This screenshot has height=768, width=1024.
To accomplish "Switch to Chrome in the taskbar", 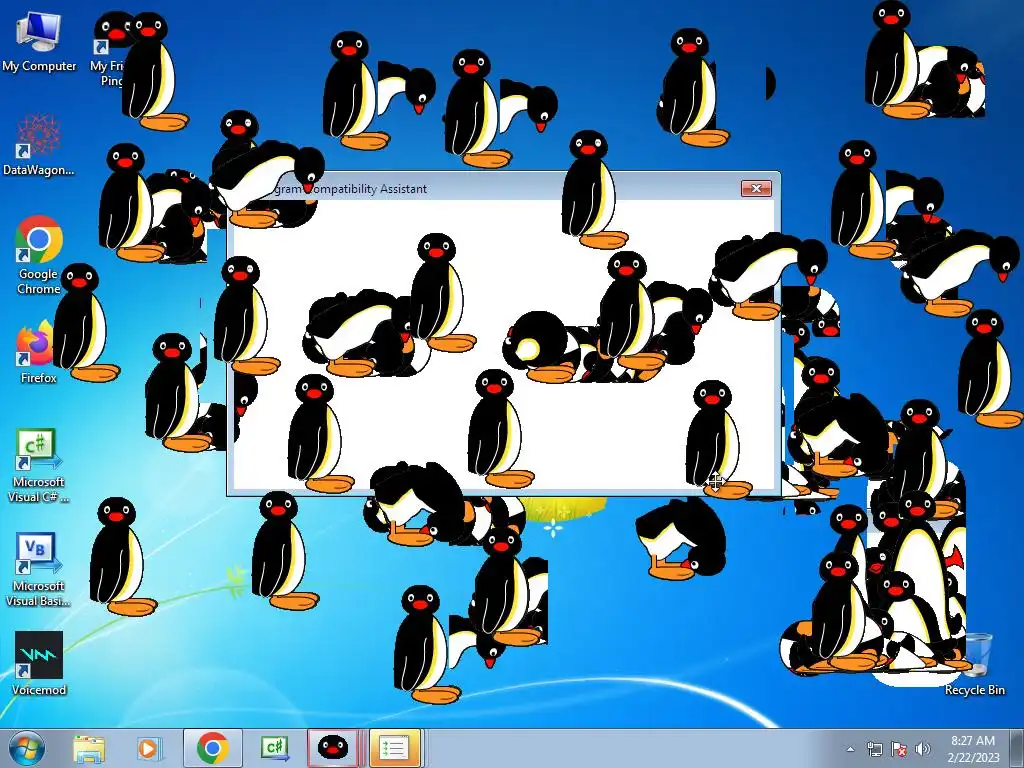I will pos(212,748).
